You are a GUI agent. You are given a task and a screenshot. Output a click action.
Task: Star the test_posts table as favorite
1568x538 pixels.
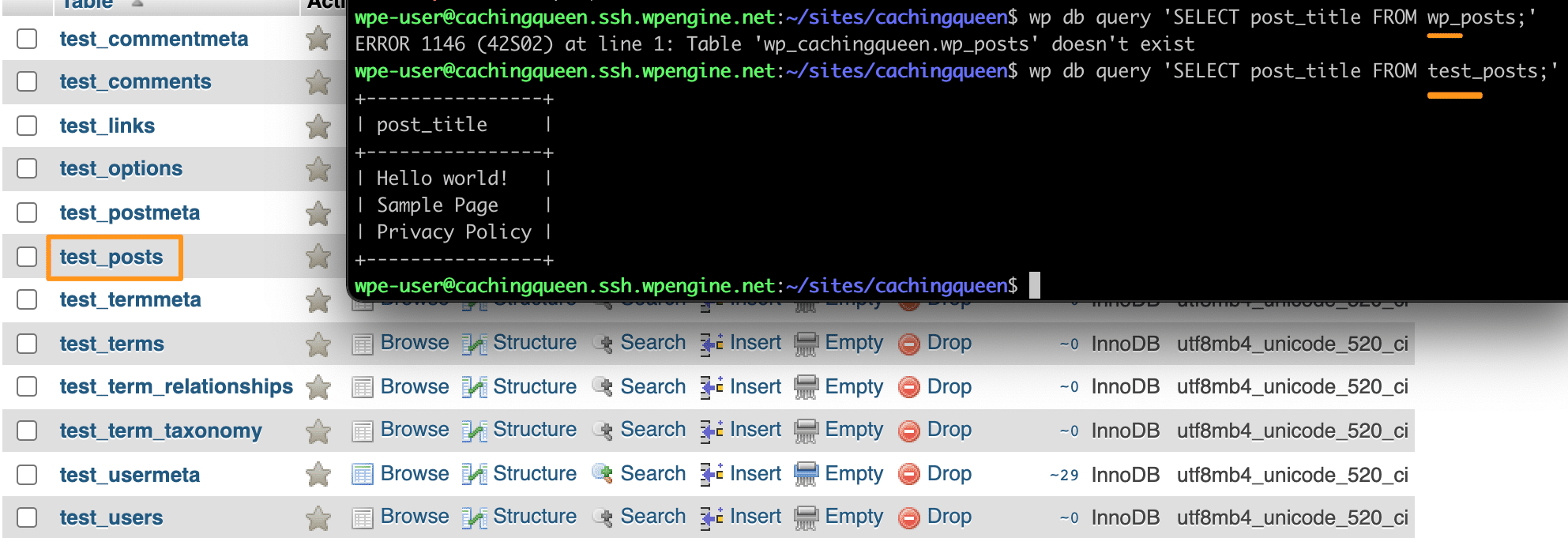click(318, 256)
